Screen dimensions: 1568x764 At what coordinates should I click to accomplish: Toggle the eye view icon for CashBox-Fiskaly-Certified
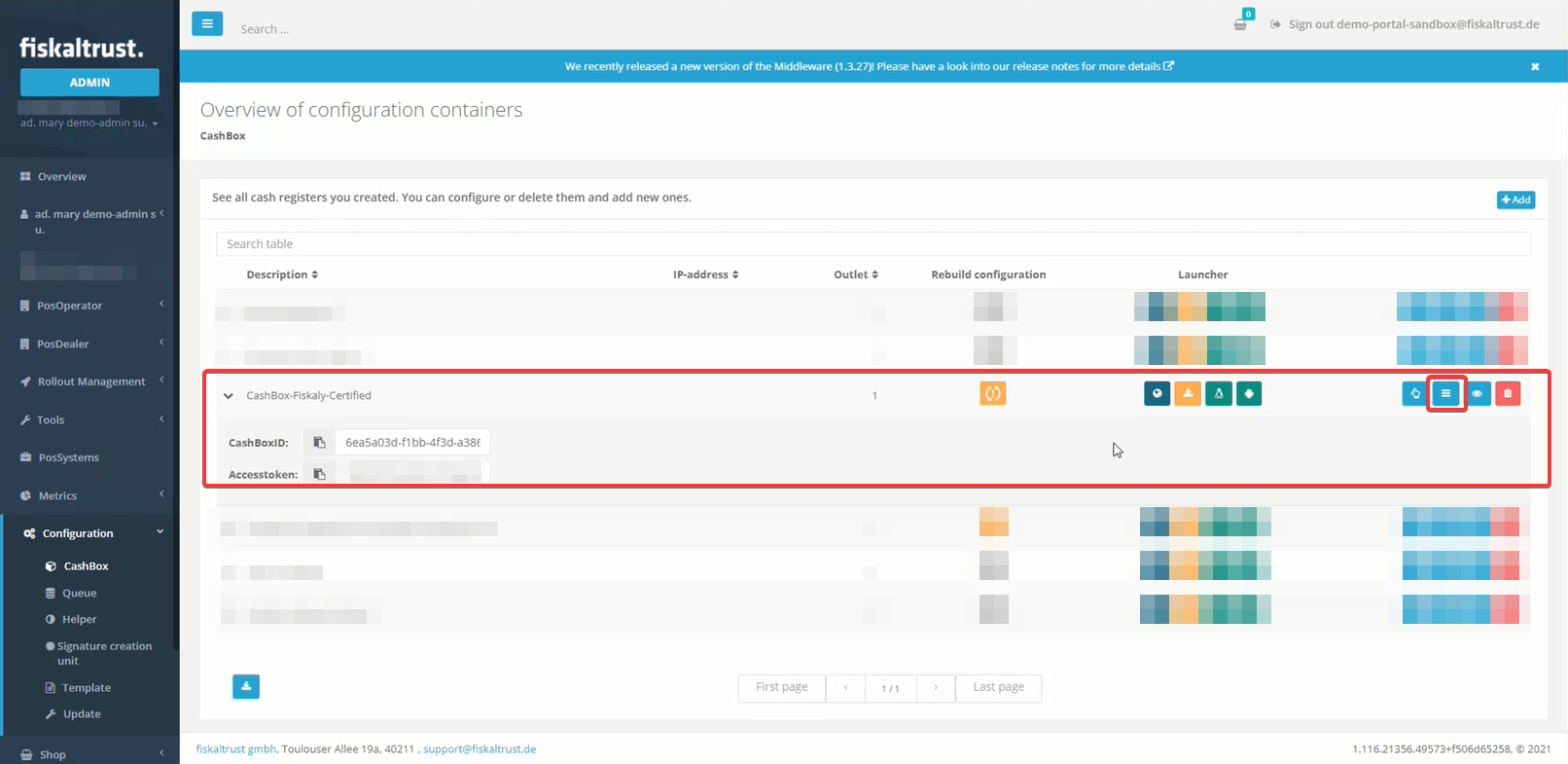[1477, 394]
